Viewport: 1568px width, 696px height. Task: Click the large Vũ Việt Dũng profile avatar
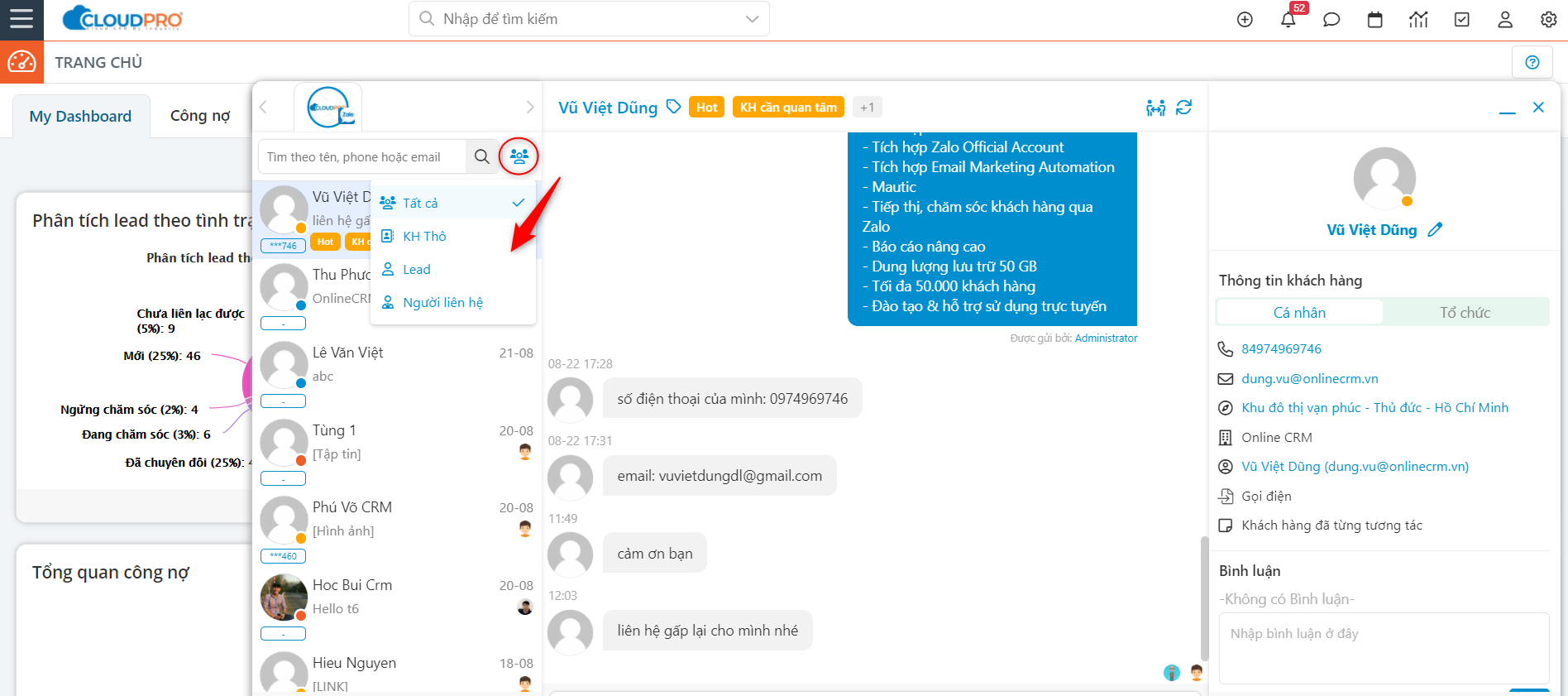[1384, 178]
